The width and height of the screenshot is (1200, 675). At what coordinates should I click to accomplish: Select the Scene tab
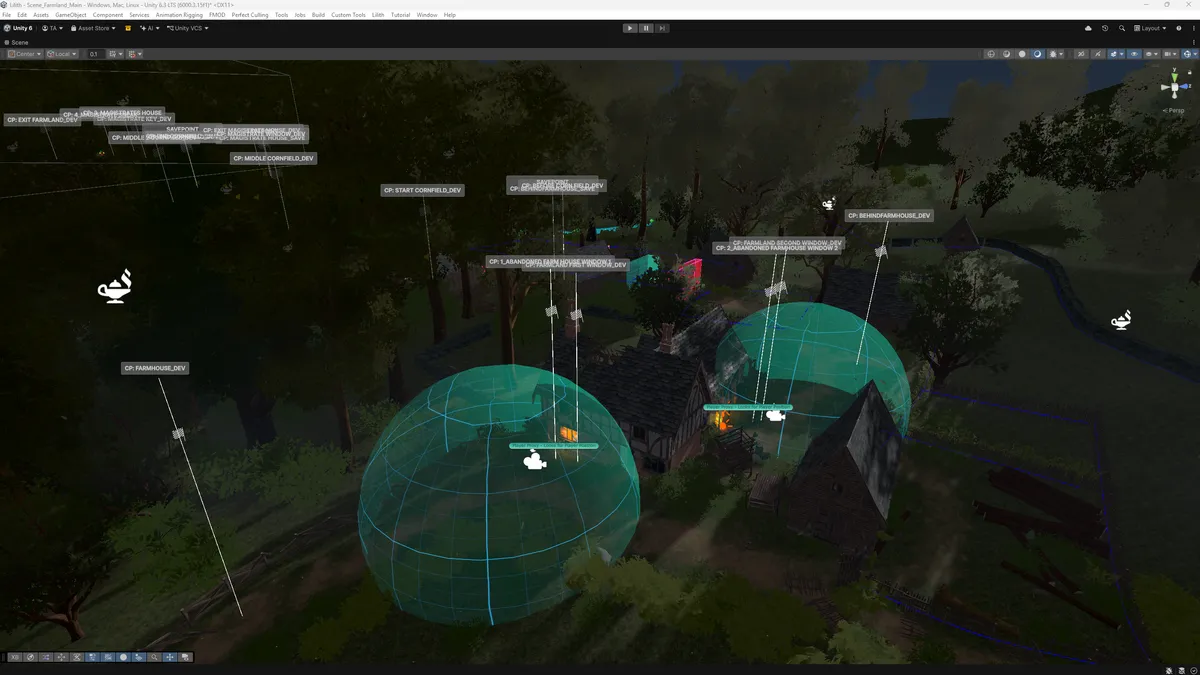tap(17, 42)
